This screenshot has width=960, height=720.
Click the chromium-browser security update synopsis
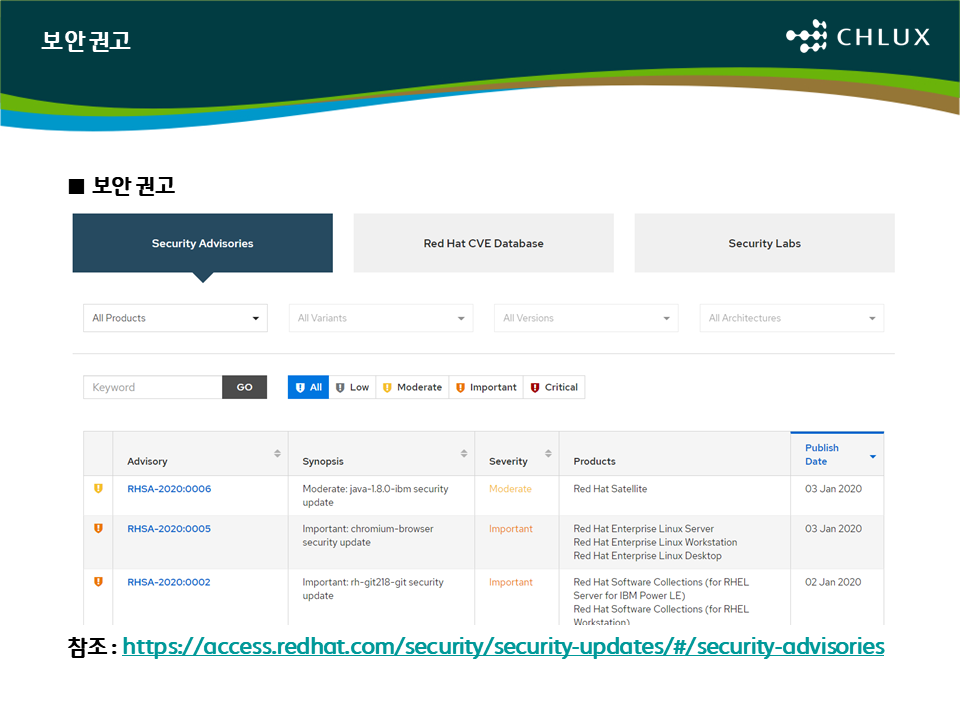pyautogui.click(x=368, y=535)
